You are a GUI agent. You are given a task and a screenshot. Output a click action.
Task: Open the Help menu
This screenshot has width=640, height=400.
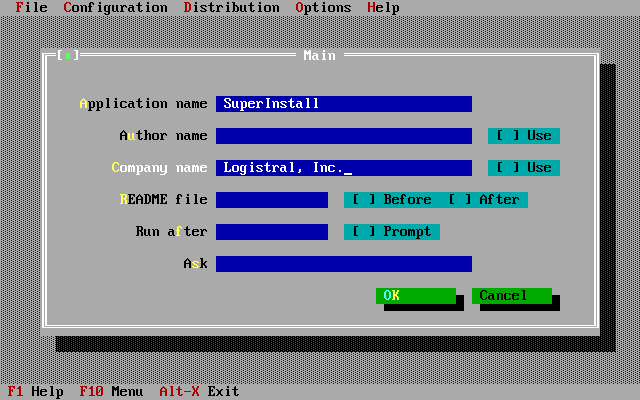pyautogui.click(x=383, y=8)
